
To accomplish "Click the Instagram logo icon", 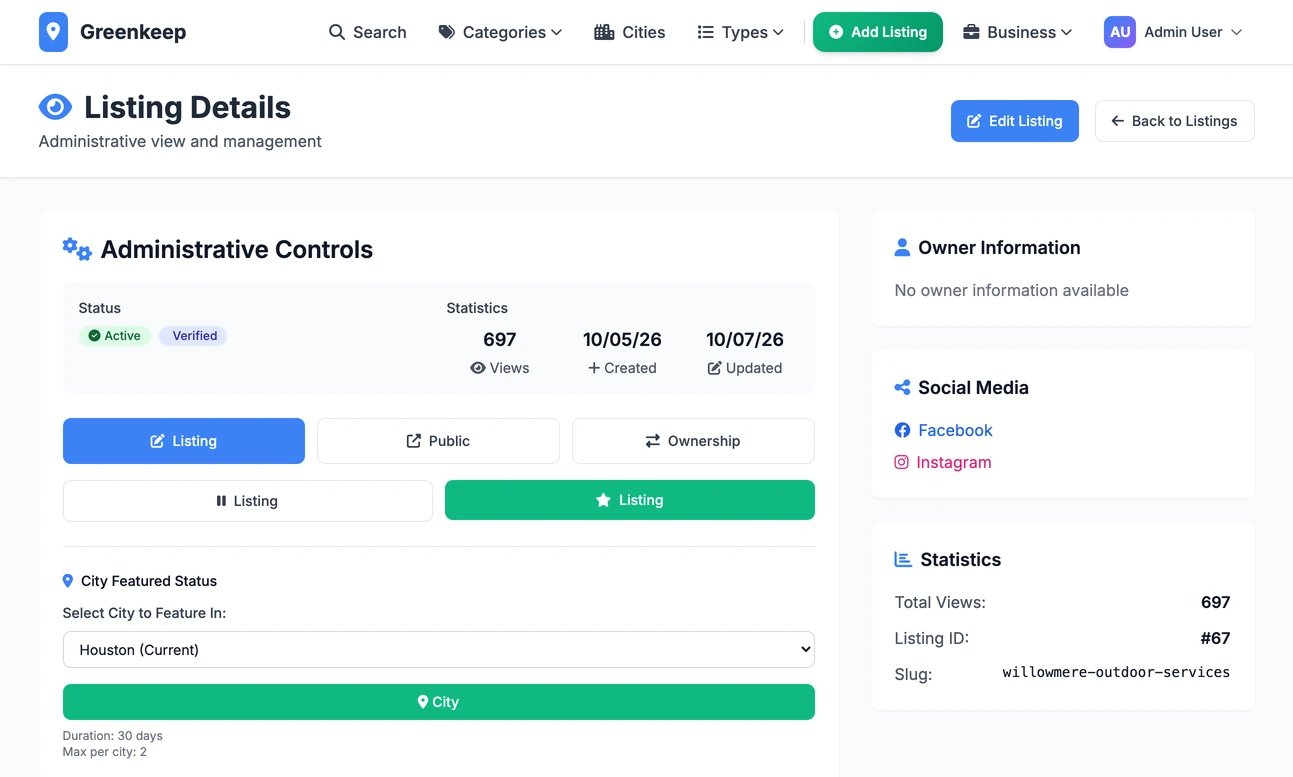I will [901, 462].
